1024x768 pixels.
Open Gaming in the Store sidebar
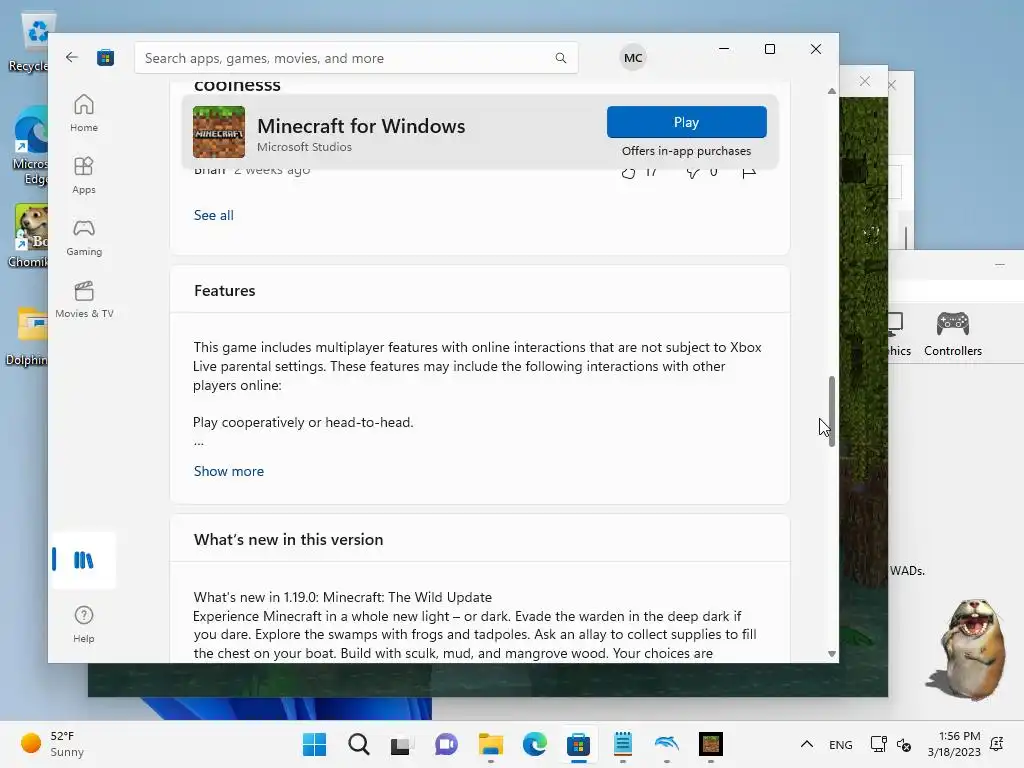[x=84, y=237]
